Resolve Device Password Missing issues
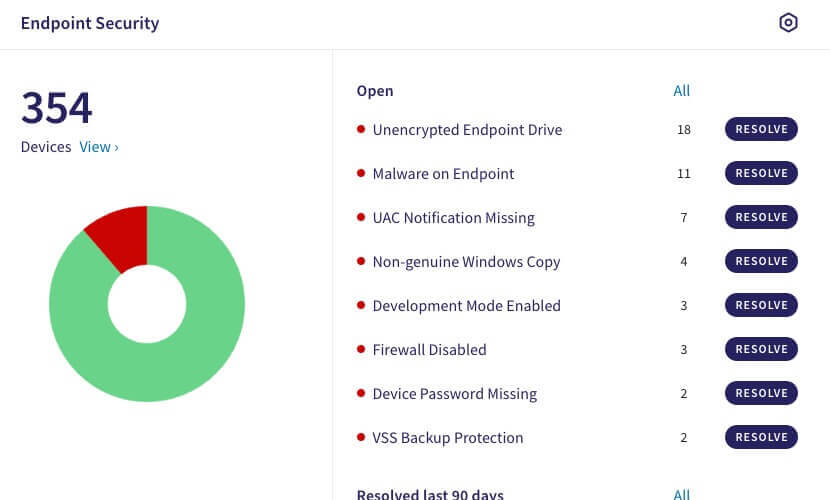 coord(761,393)
